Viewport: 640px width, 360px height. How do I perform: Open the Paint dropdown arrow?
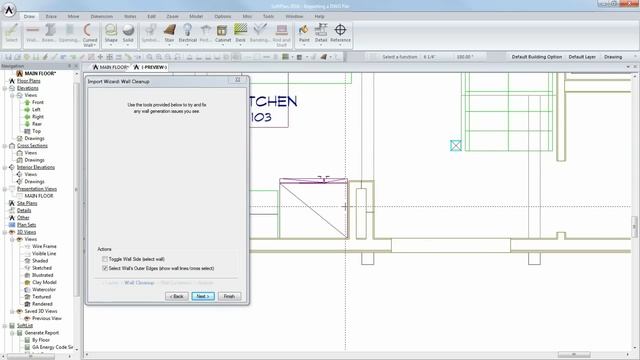coord(304,45)
